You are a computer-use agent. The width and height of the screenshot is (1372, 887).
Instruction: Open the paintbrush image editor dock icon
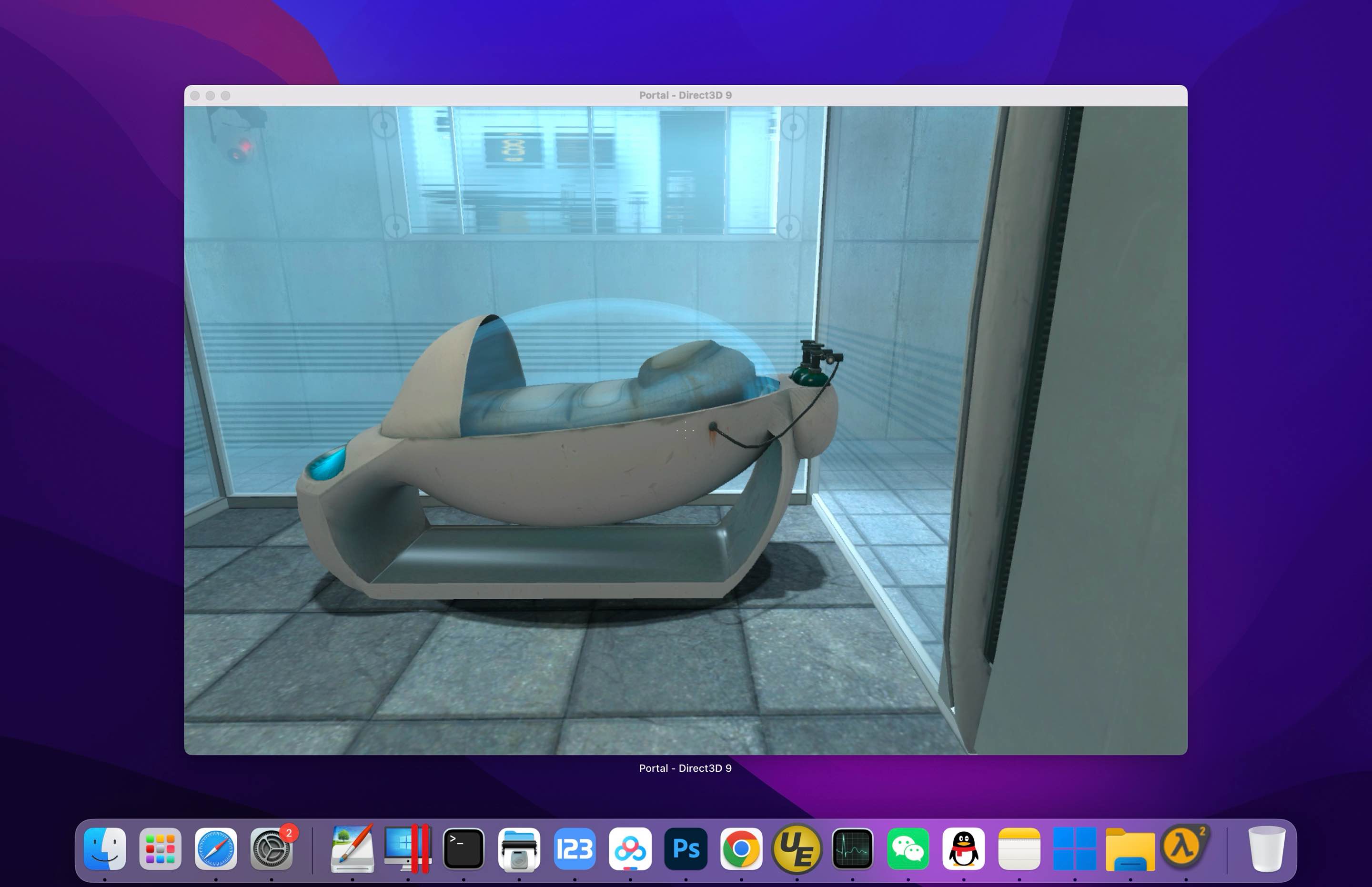pyautogui.click(x=352, y=849)
